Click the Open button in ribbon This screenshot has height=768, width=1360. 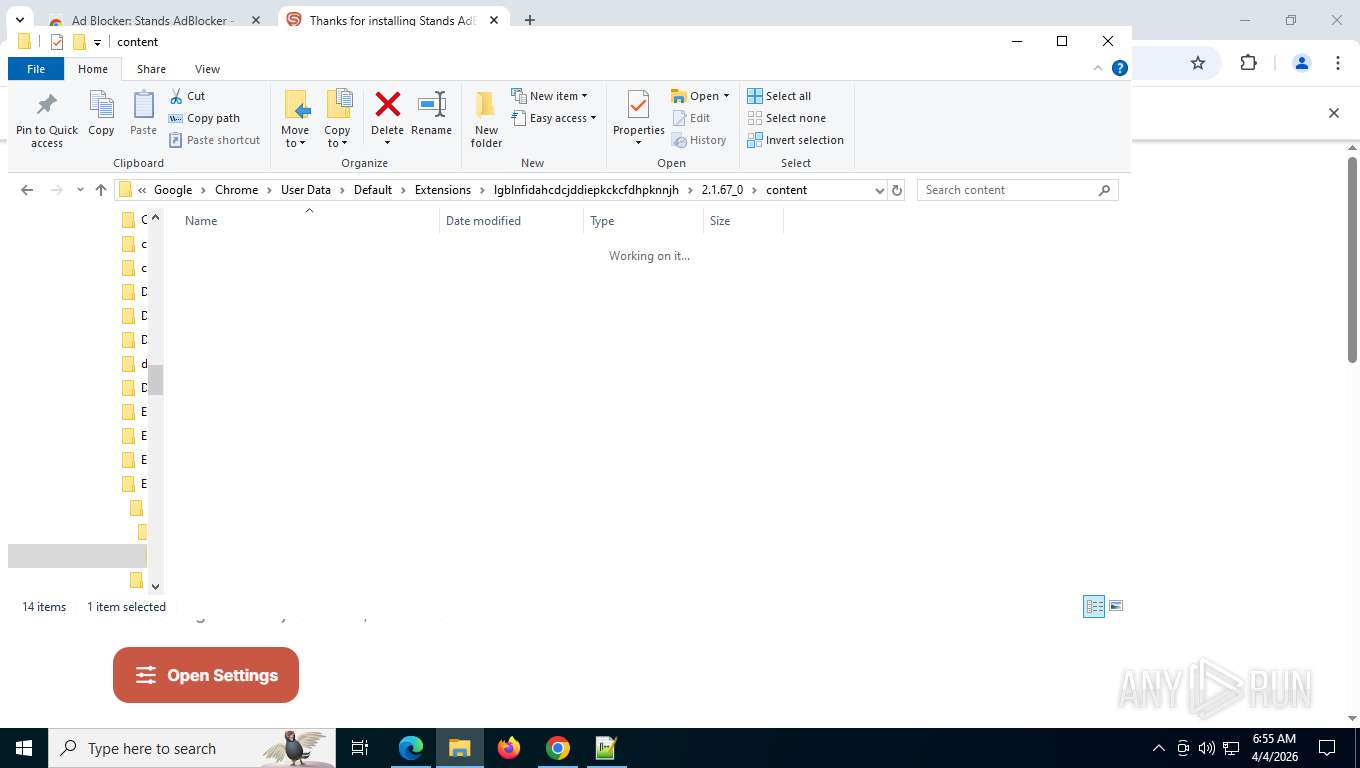[700, 96]
